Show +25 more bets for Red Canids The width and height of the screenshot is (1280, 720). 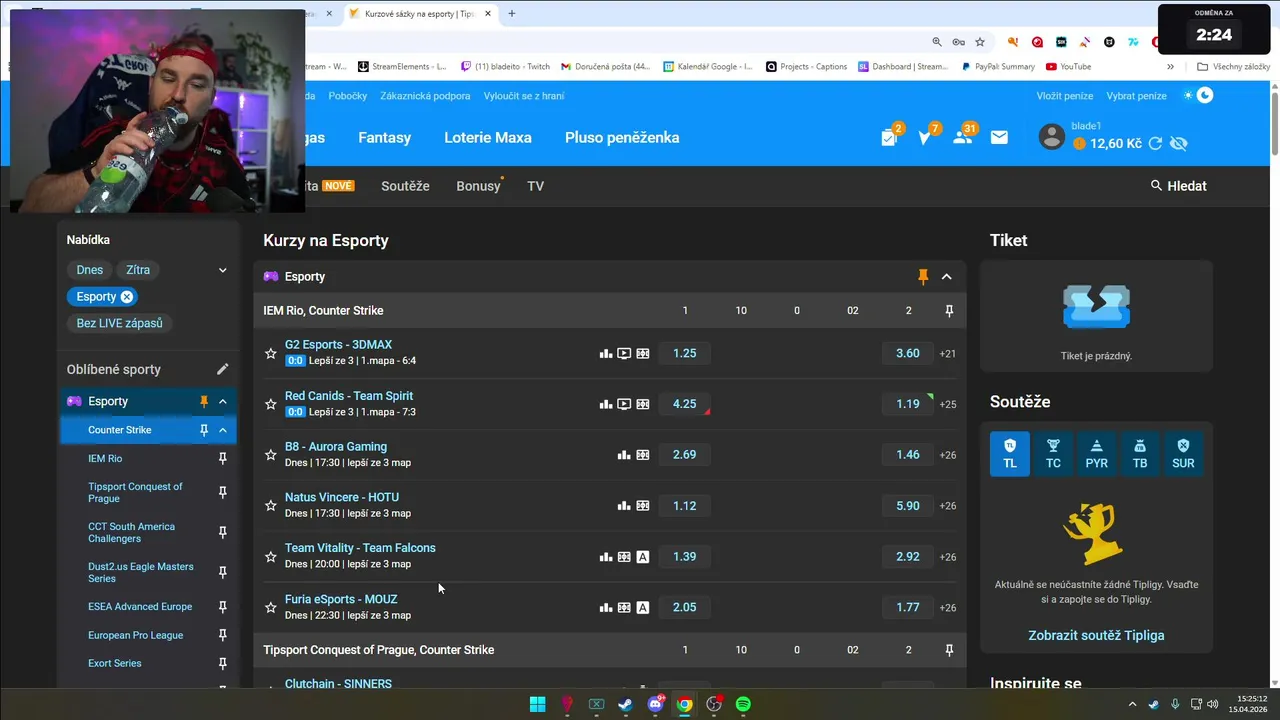coord(948,405)
